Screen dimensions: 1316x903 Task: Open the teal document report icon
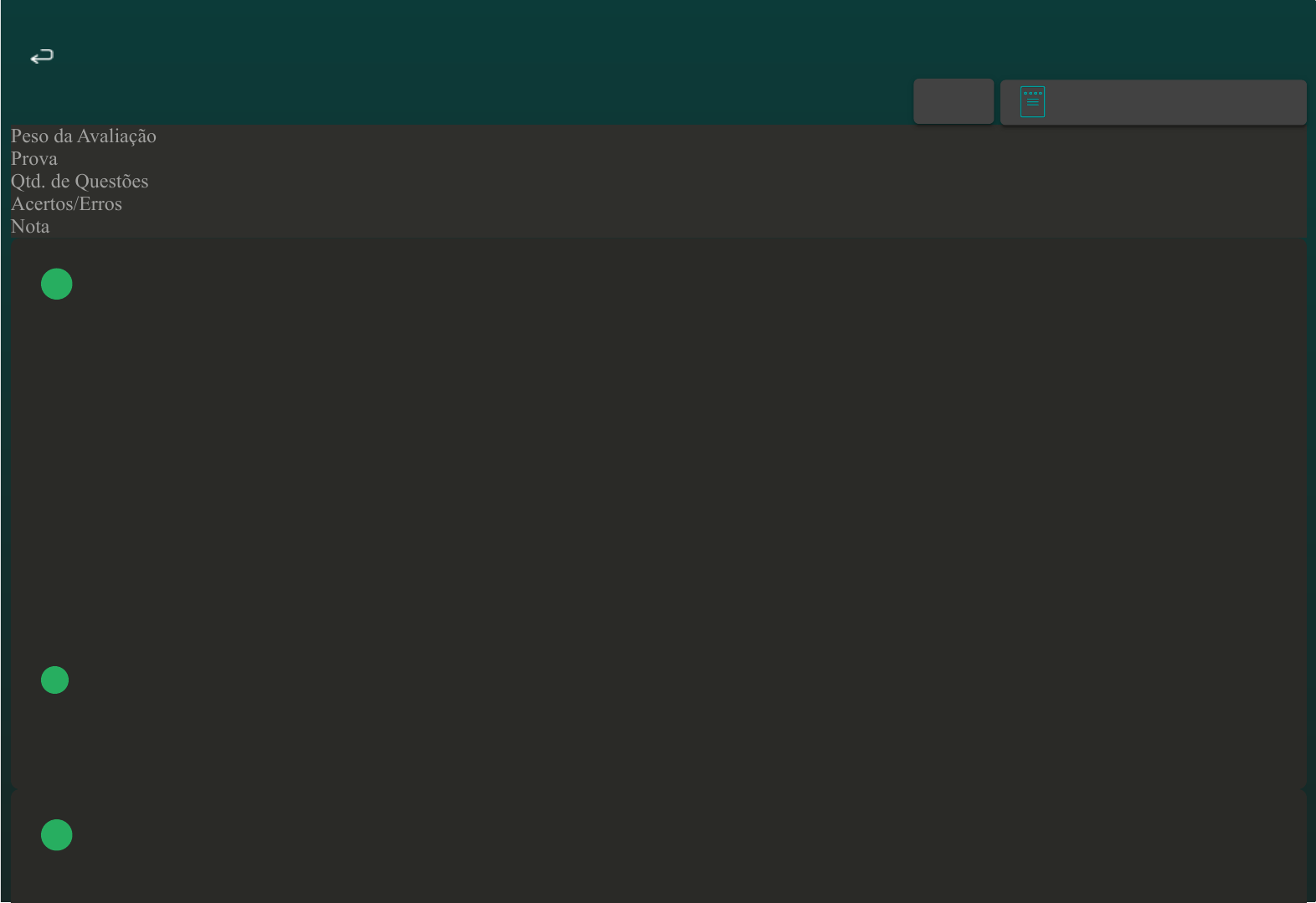(x=1032, y=102)
